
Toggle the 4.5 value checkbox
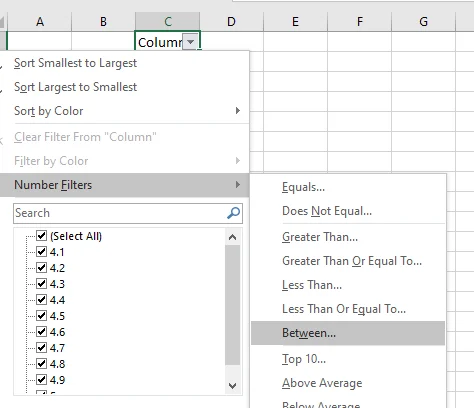42,315
